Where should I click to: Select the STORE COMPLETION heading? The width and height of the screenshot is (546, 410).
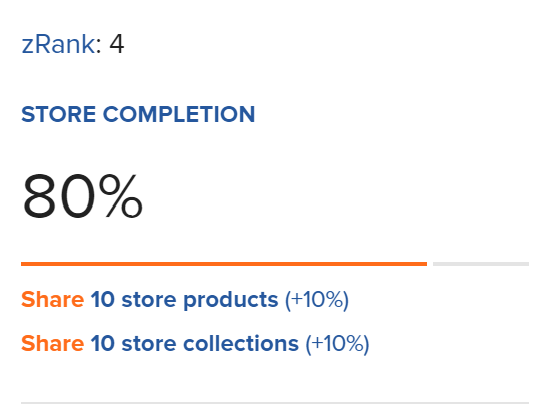click(138, 114)
